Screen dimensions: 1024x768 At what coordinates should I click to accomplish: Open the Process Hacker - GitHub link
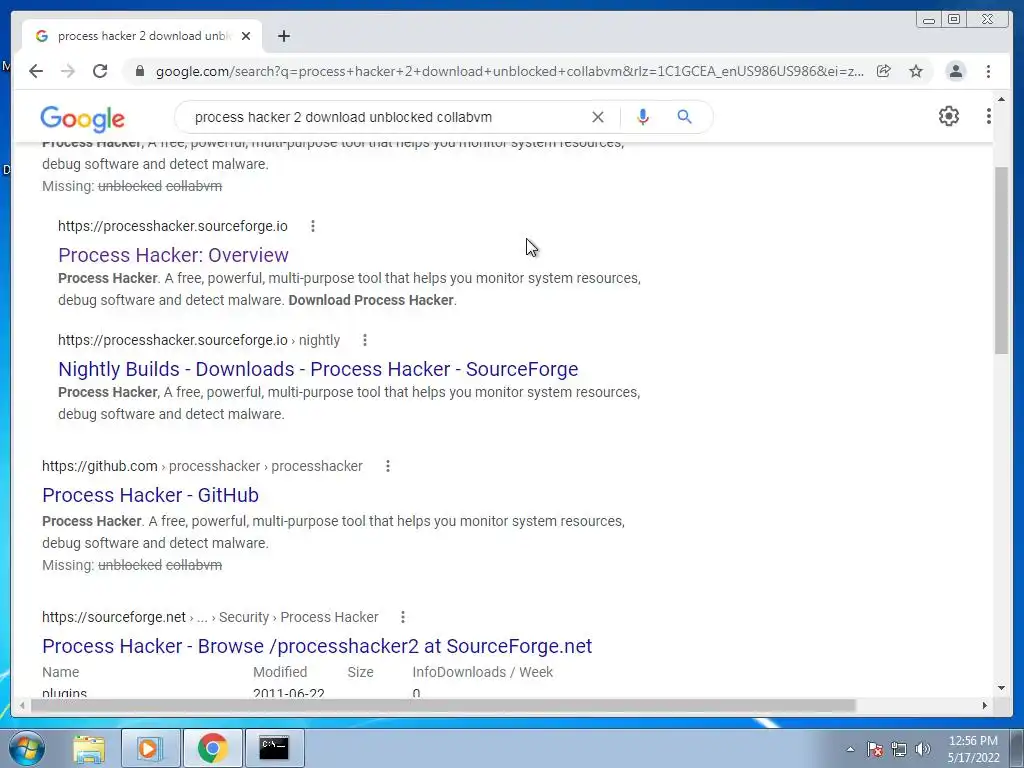point(150,495)
